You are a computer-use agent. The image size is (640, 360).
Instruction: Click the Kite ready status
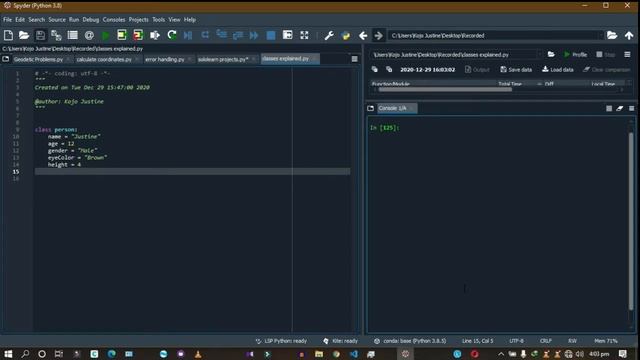[340, 341]
